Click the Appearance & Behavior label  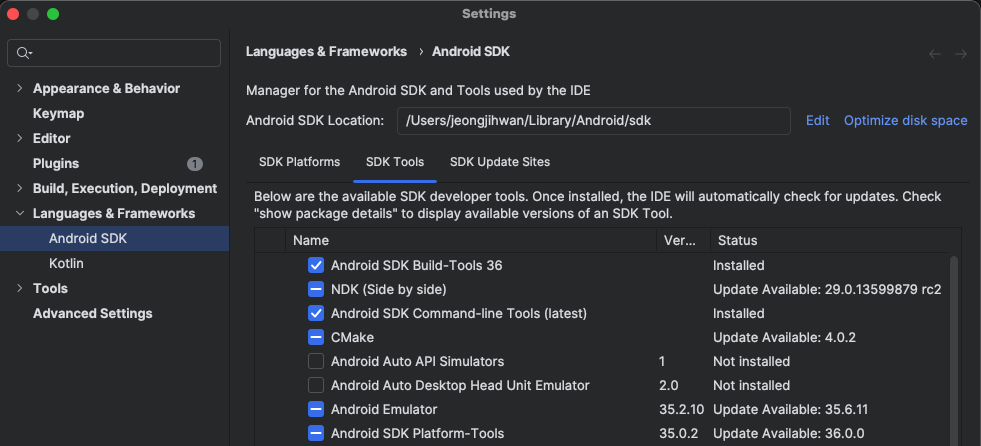tap(106, 88)
